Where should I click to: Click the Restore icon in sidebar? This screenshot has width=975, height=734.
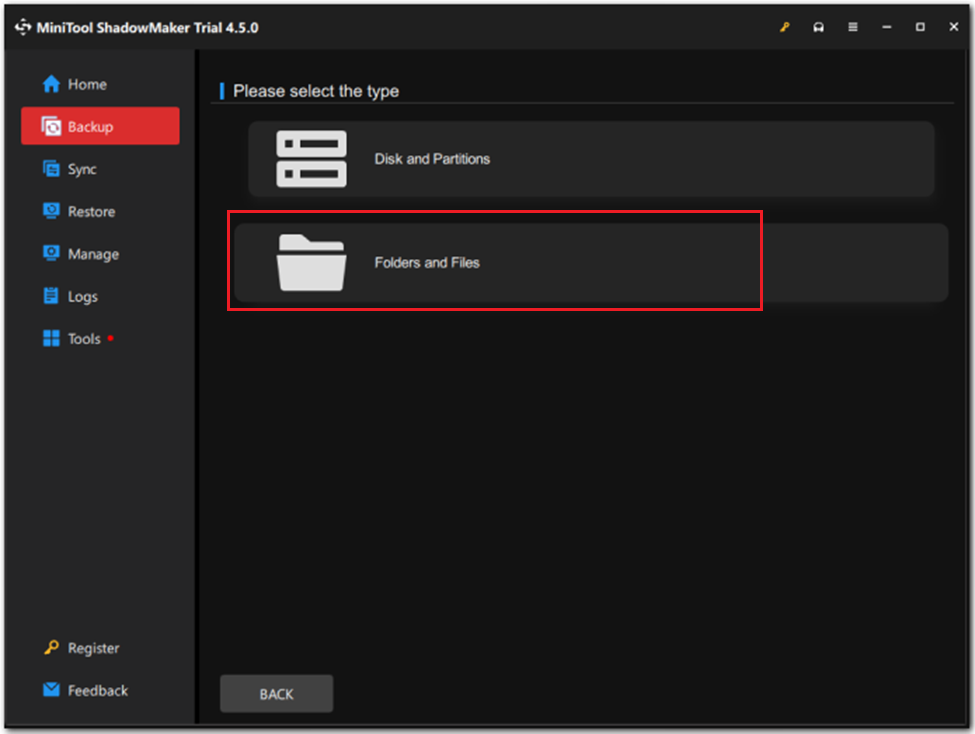click(51, 212)
